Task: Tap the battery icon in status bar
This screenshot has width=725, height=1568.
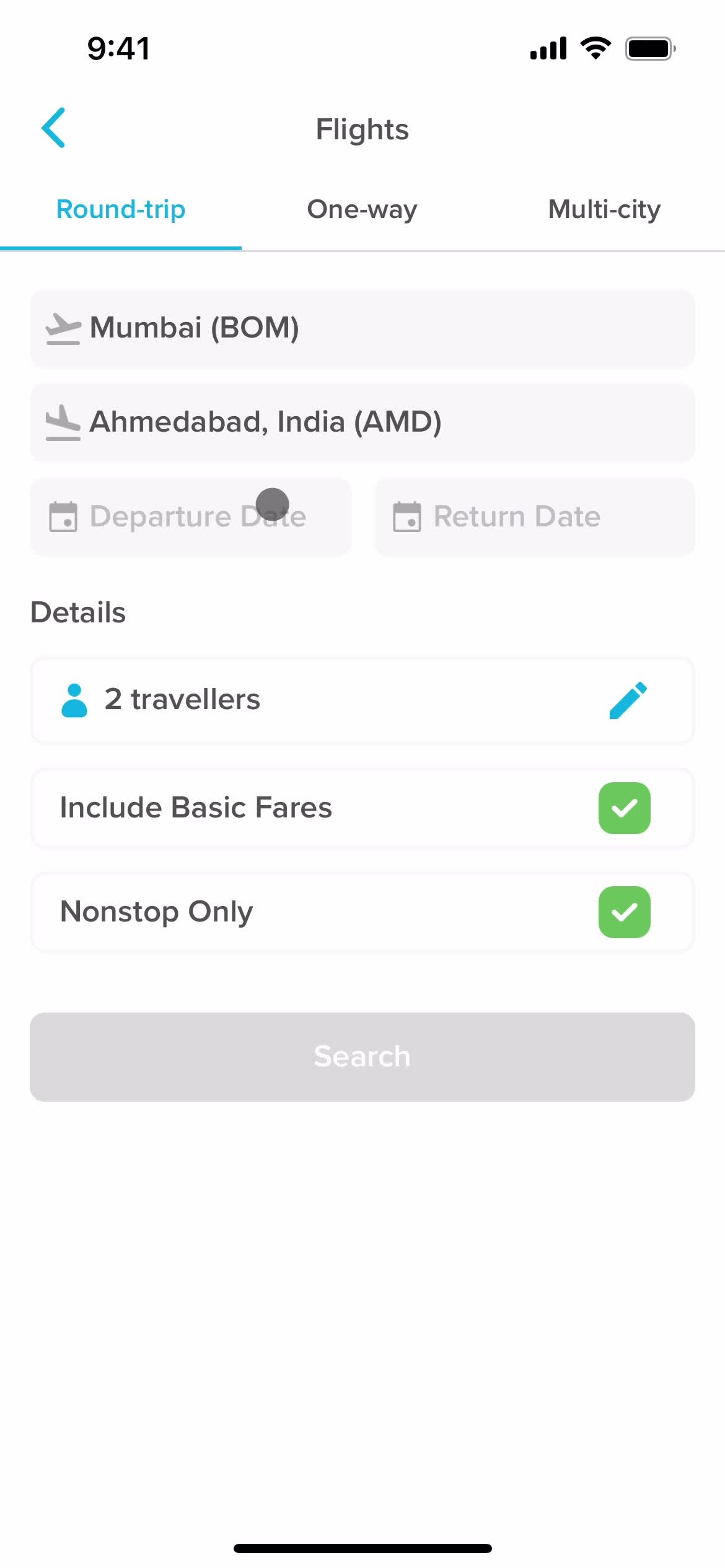Action: click(650, 48)
